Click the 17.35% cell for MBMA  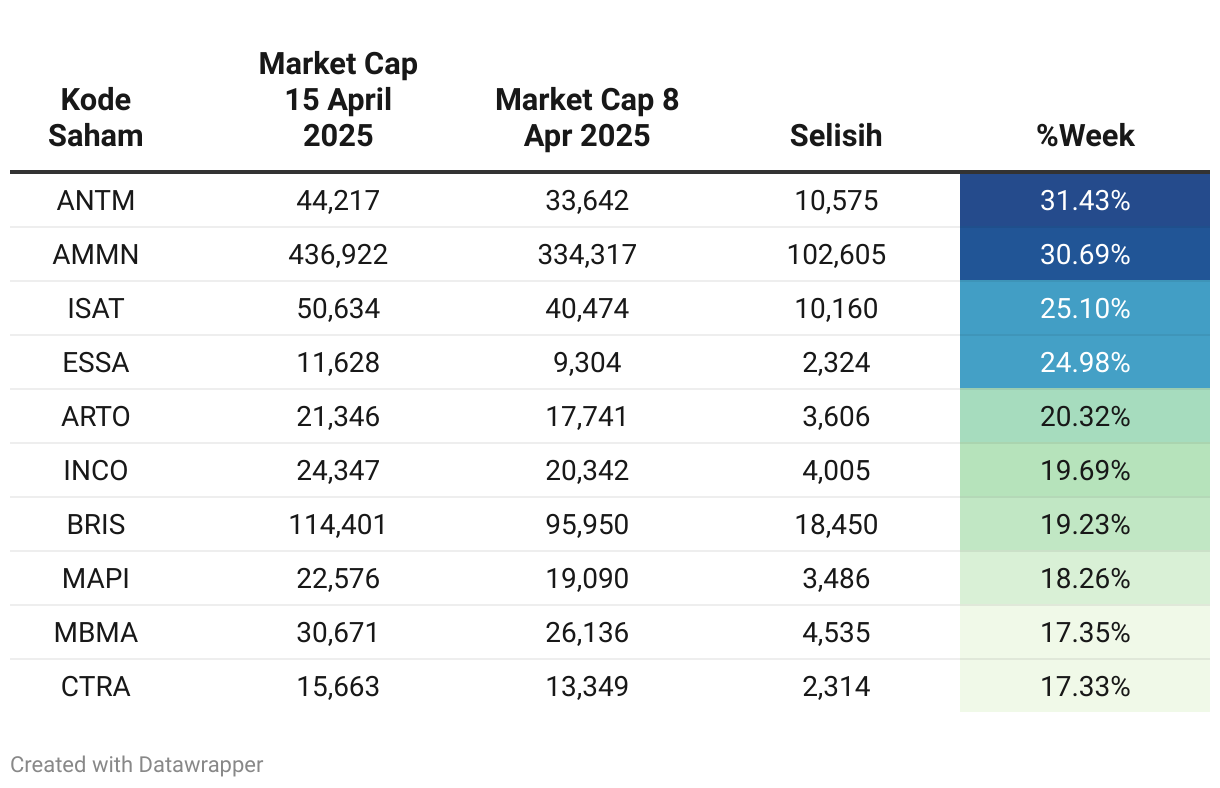click(x=1085, y=633)
